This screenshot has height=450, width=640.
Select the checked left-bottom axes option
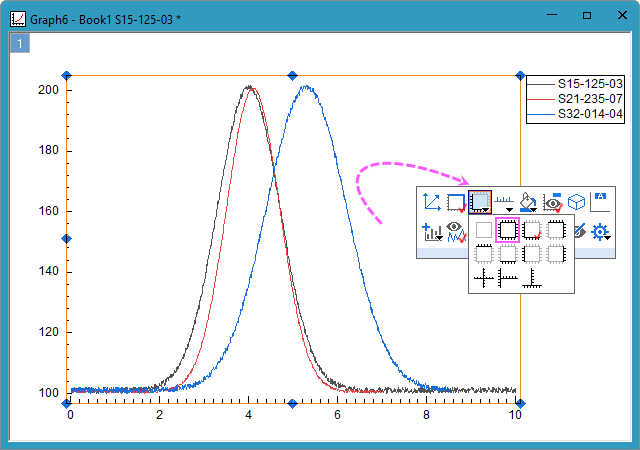(532, 230)
